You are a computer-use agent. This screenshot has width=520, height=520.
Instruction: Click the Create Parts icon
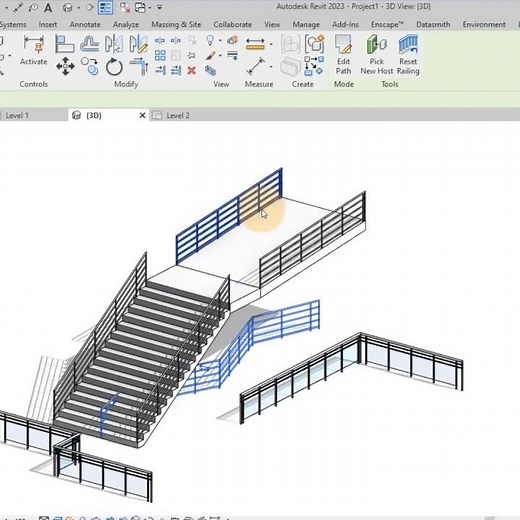(290, 66)
